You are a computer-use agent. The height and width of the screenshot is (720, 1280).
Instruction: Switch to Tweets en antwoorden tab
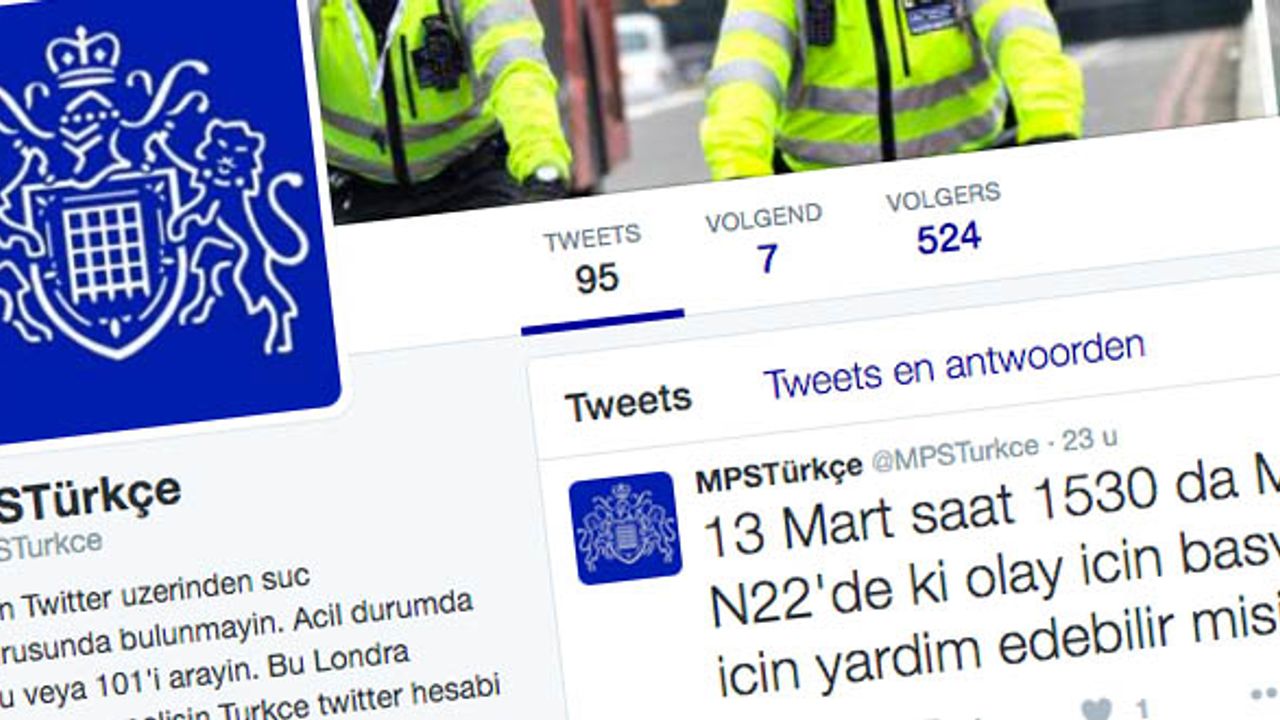pyautogui.click(x=954, y=363)
